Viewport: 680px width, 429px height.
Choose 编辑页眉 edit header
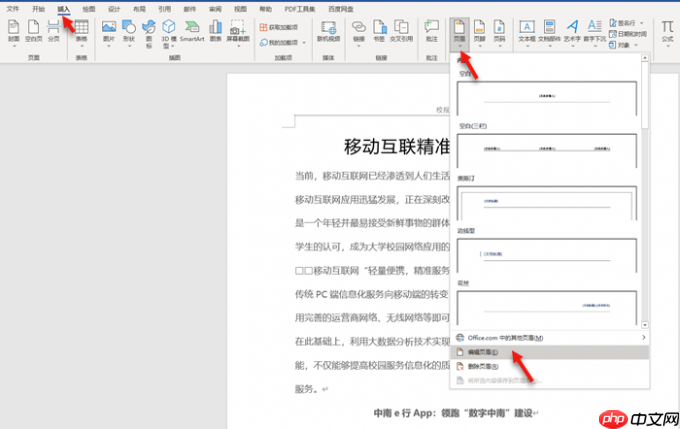pyautogui.click(x=549, y=352)
